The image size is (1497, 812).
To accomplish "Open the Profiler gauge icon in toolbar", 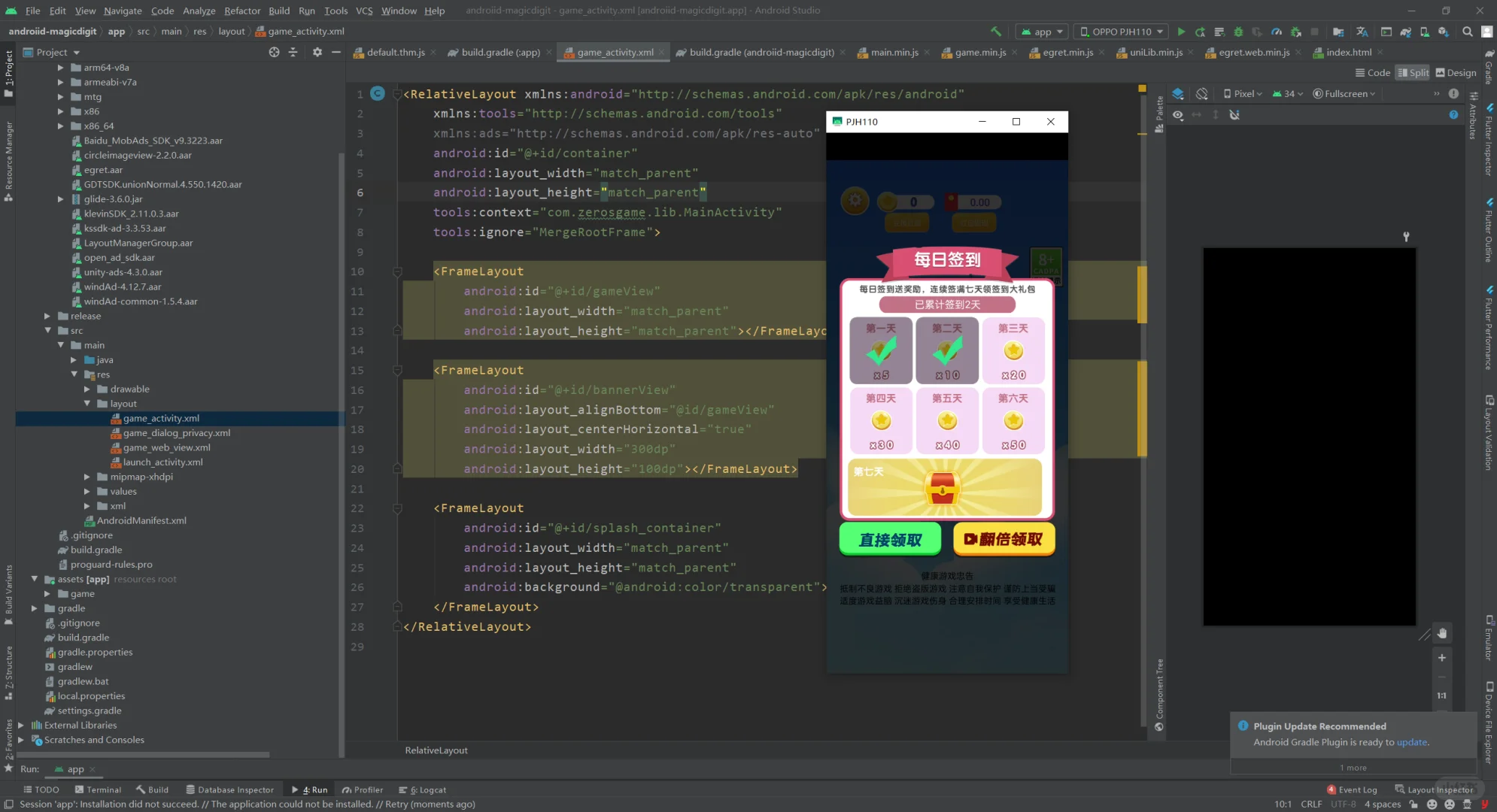I will pyautogui.click(x=1277, y=32).
